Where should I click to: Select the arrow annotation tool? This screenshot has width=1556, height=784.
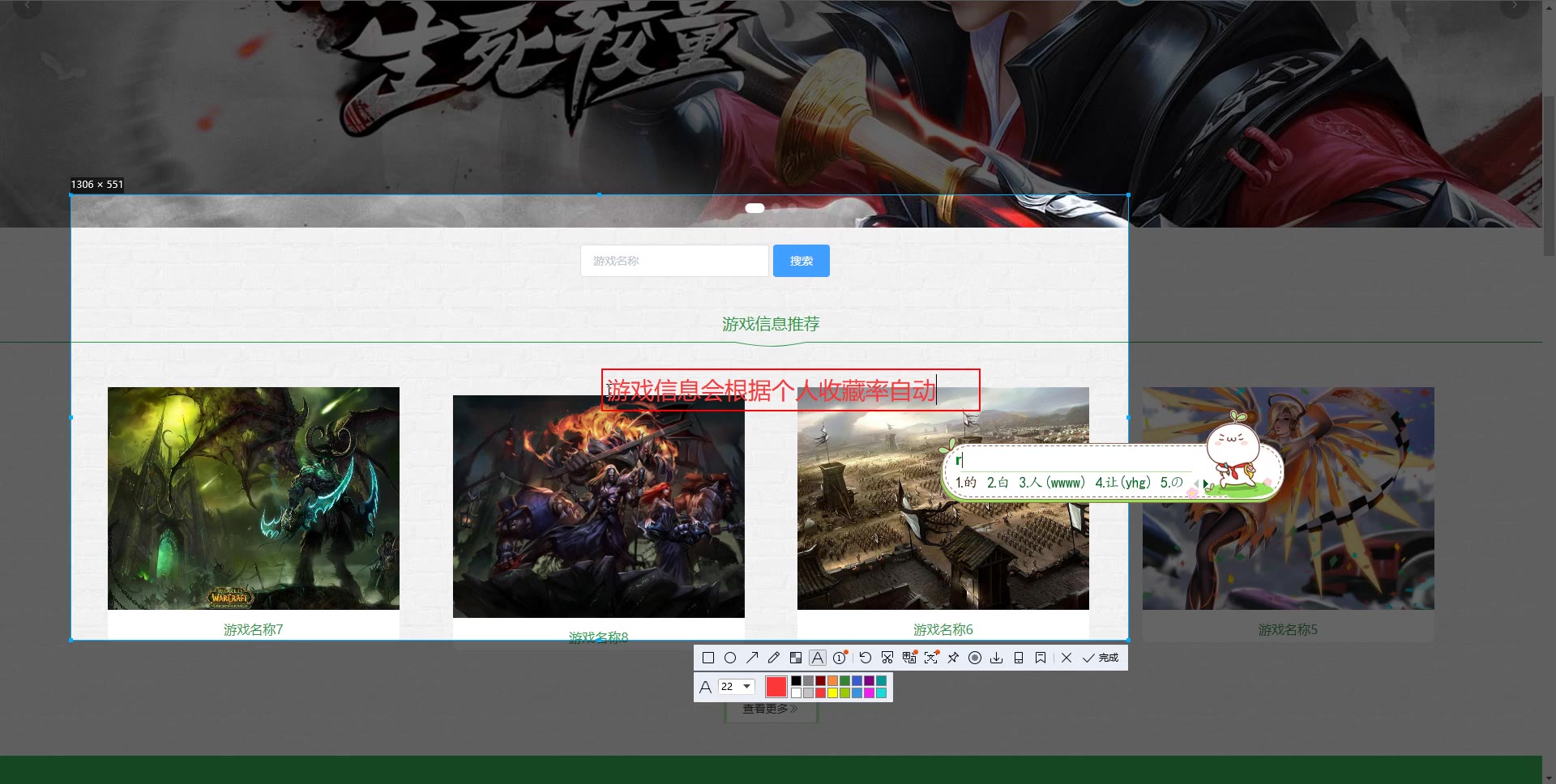pyautogui.click(x=752, y=658)
